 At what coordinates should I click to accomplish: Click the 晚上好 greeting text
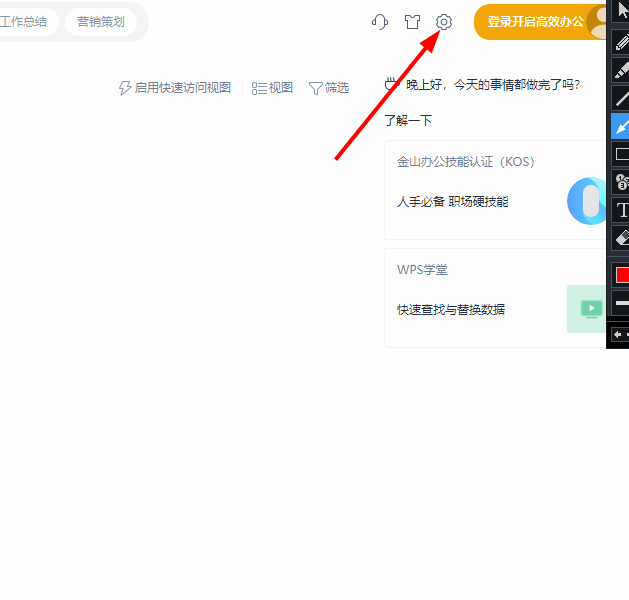pos(493,85)
